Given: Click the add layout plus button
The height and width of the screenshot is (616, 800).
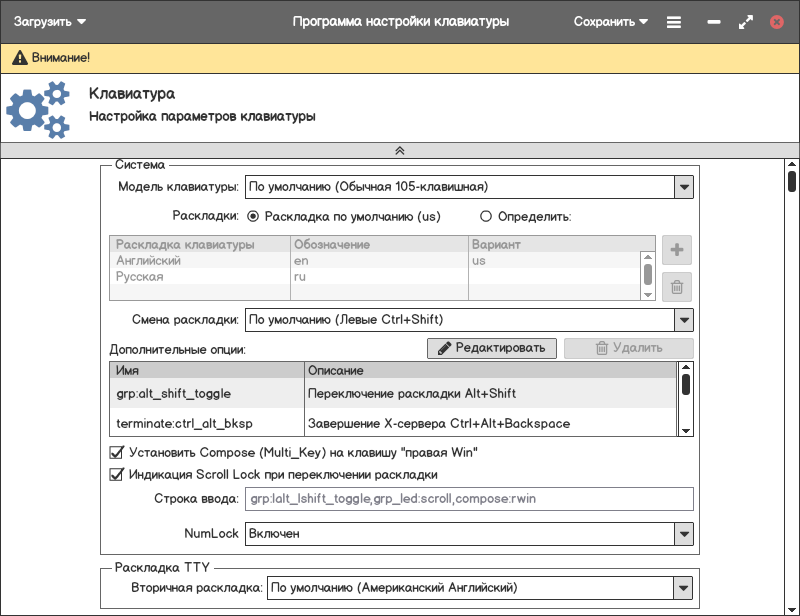Looking at the screenshot, I should click(677, 250).
